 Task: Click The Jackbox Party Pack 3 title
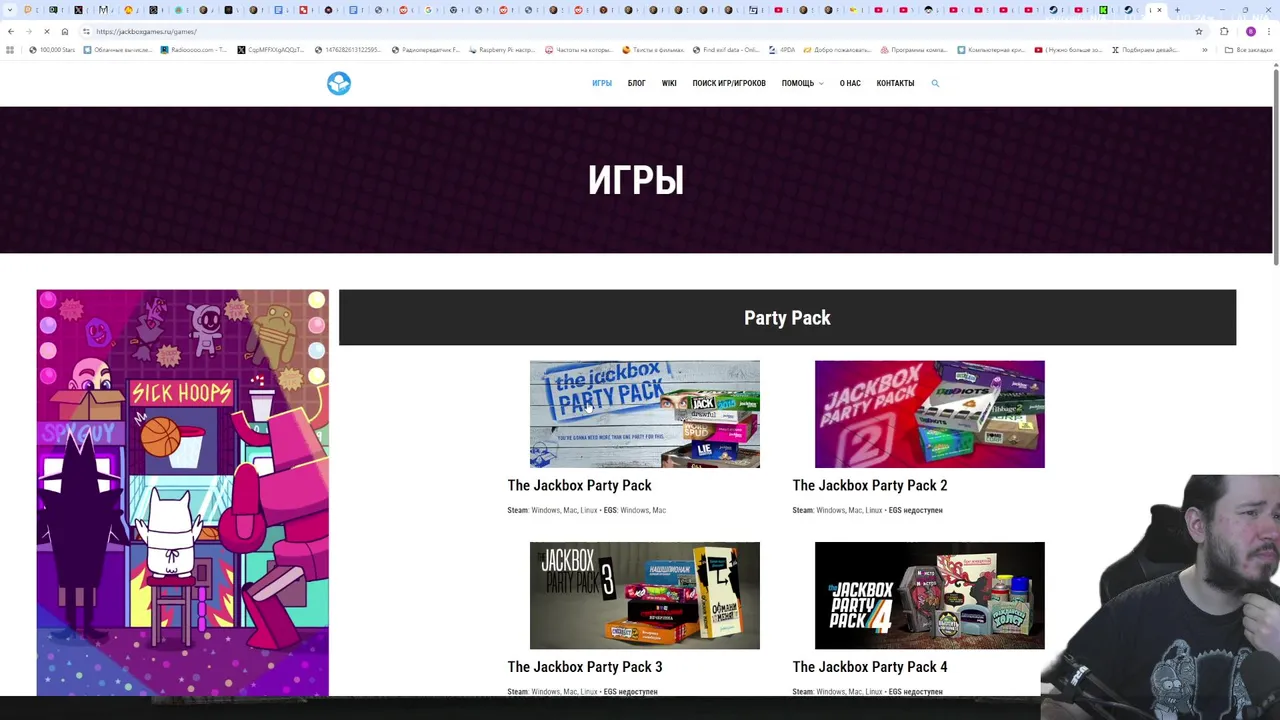(x=584, y=667)
